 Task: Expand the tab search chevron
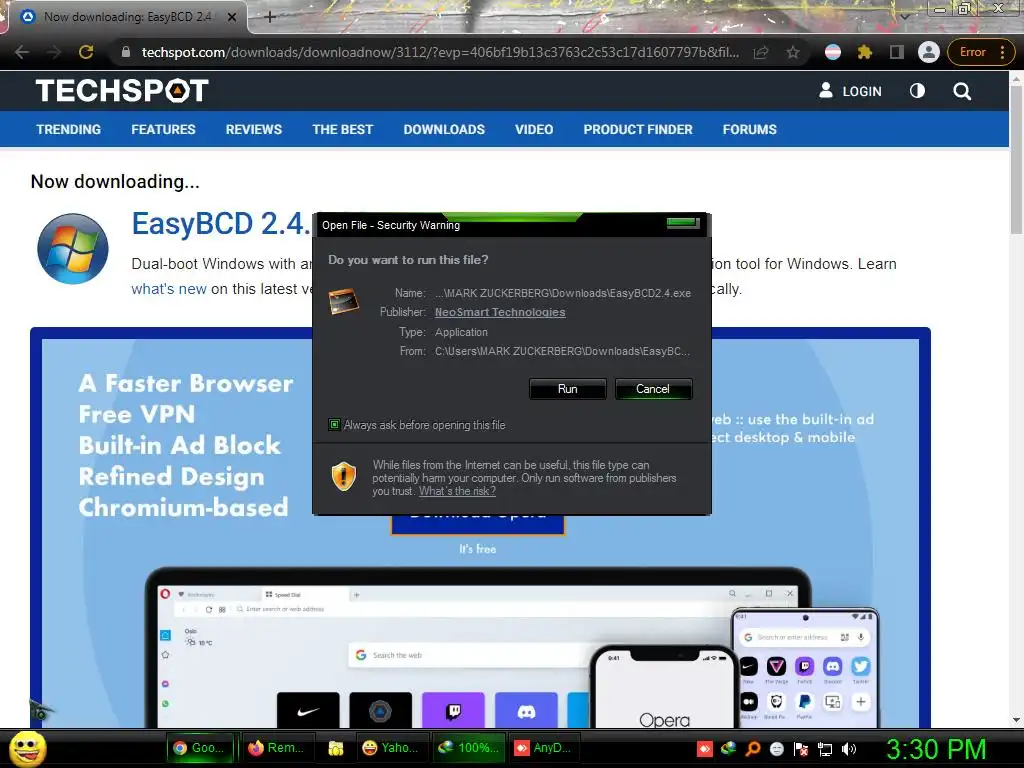point(904,16)
